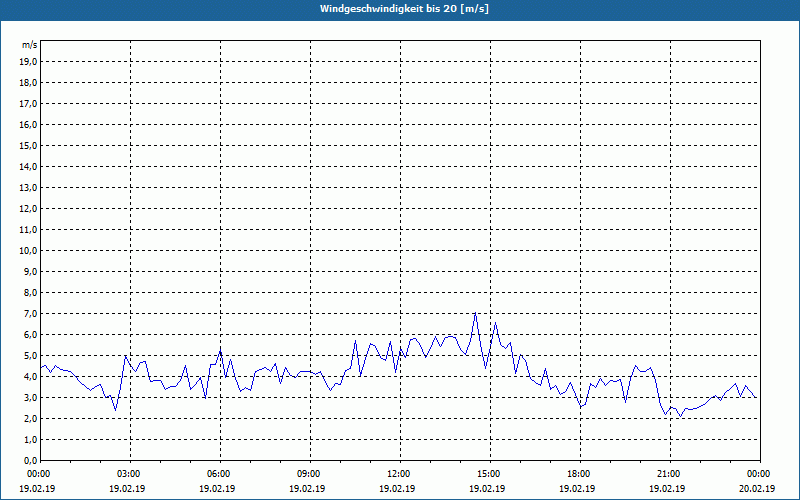Click the chart title Windgeschwindigkeit bis 20 [m/s]
The height and width of the screenshot is (500, 800).
pyautogui.click(x=404, y=9)
